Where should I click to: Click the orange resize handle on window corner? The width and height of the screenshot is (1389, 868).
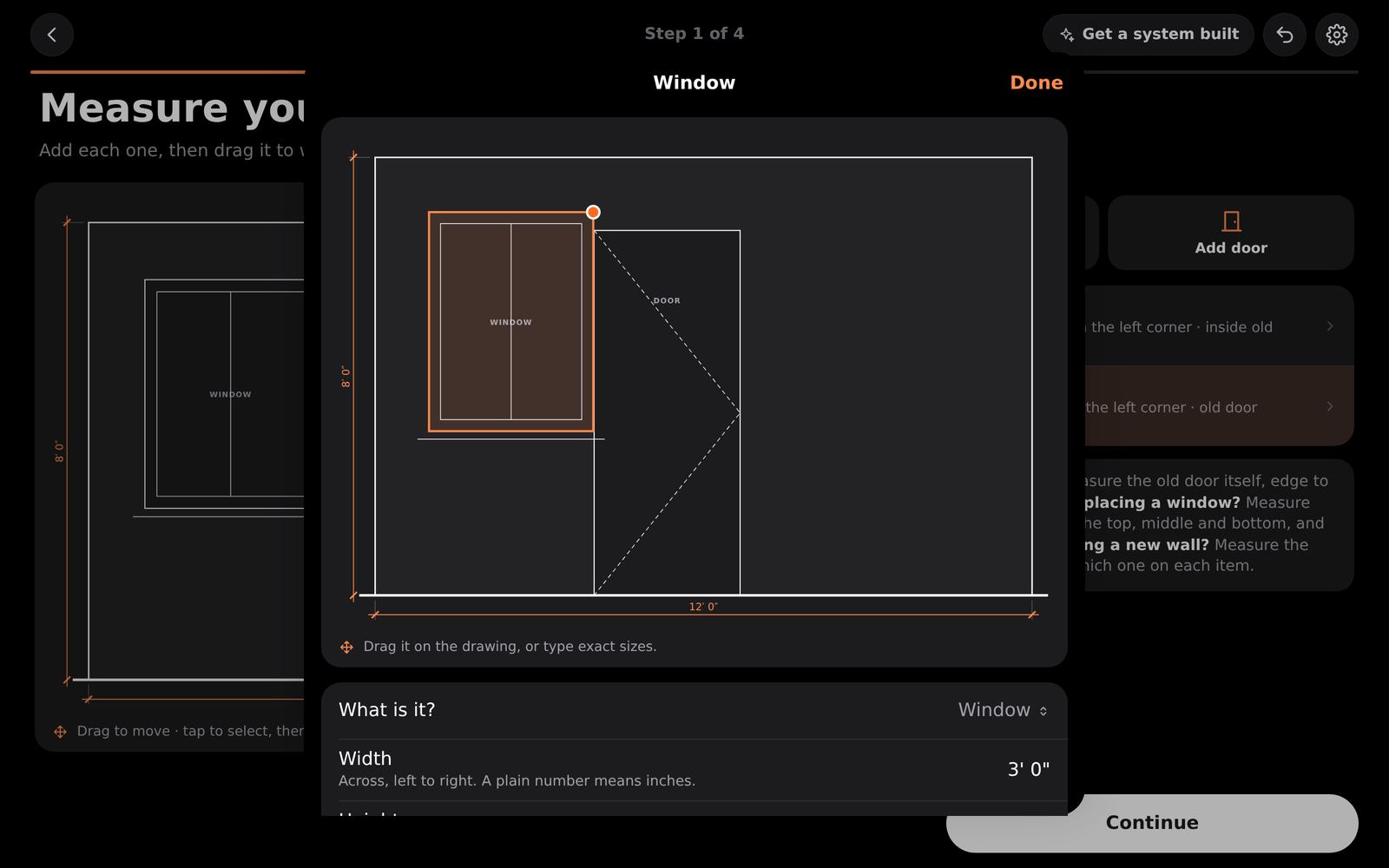pyautogui.click(x=593, y=212)
